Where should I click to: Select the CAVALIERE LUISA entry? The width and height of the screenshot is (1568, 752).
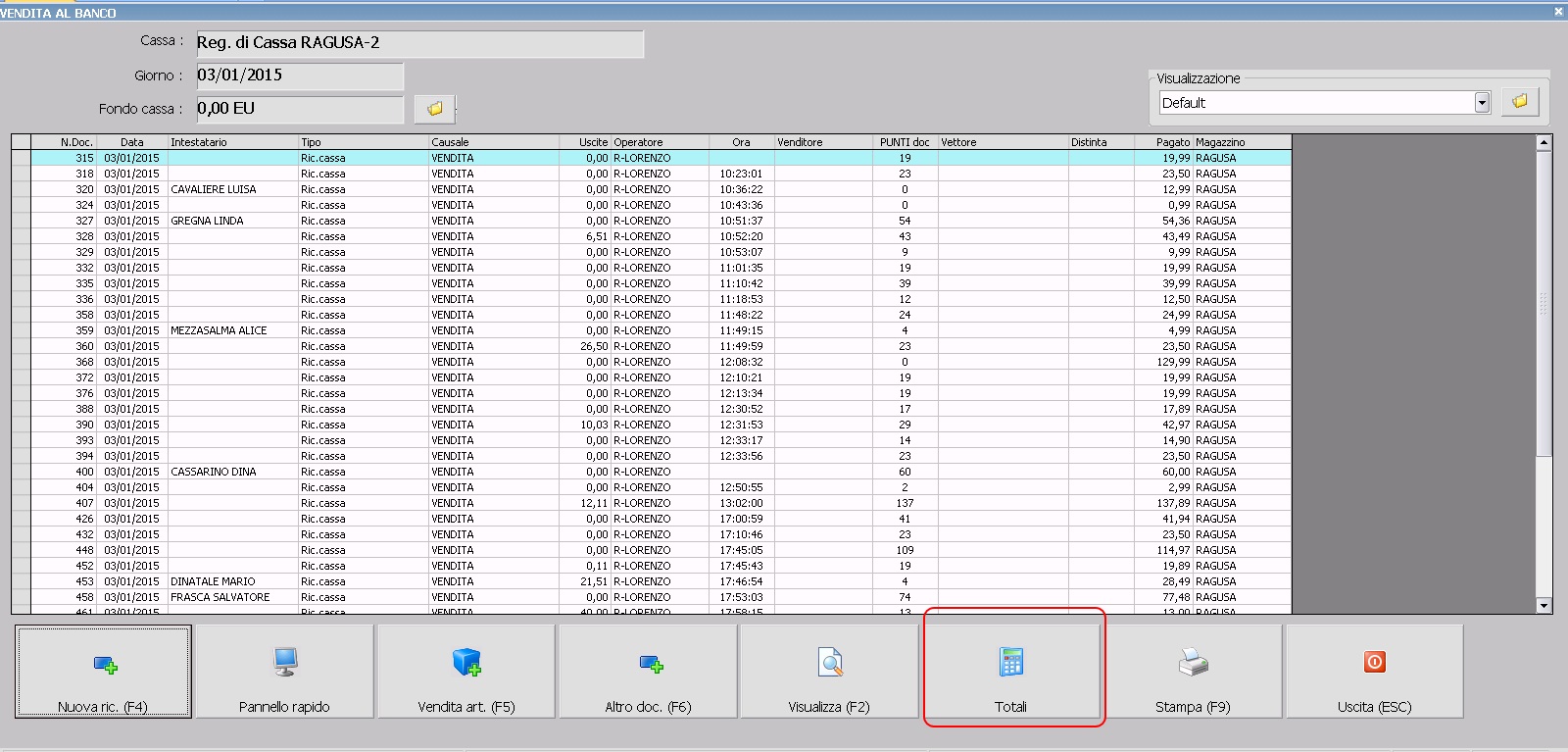click(214, 189)
